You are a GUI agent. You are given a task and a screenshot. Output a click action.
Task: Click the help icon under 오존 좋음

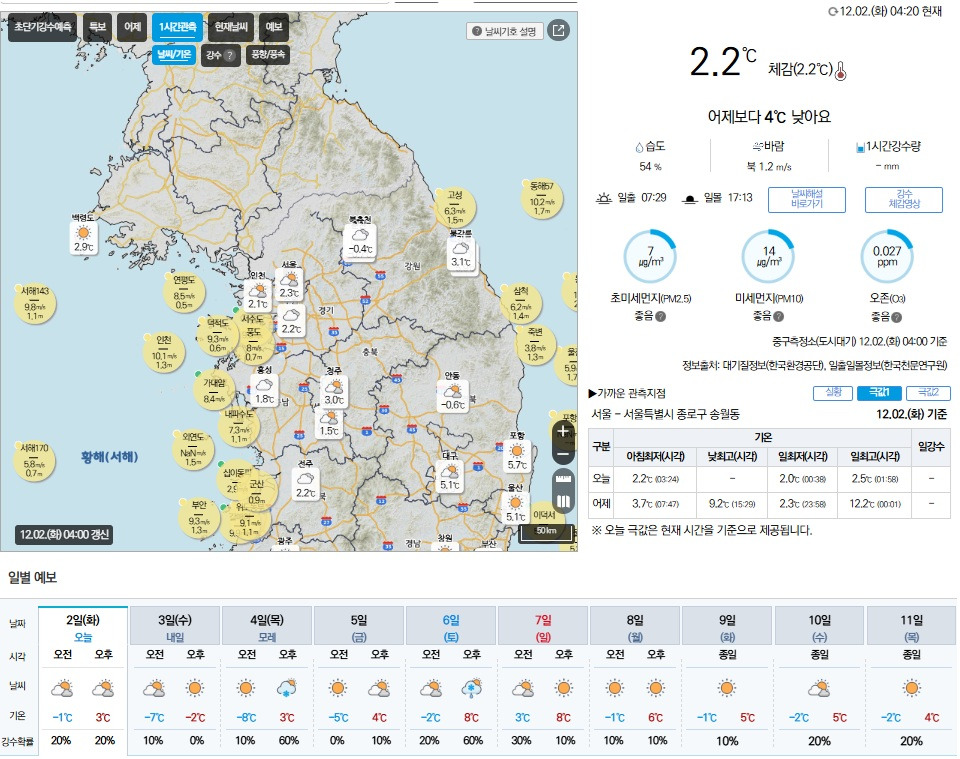tap(896, 317)
